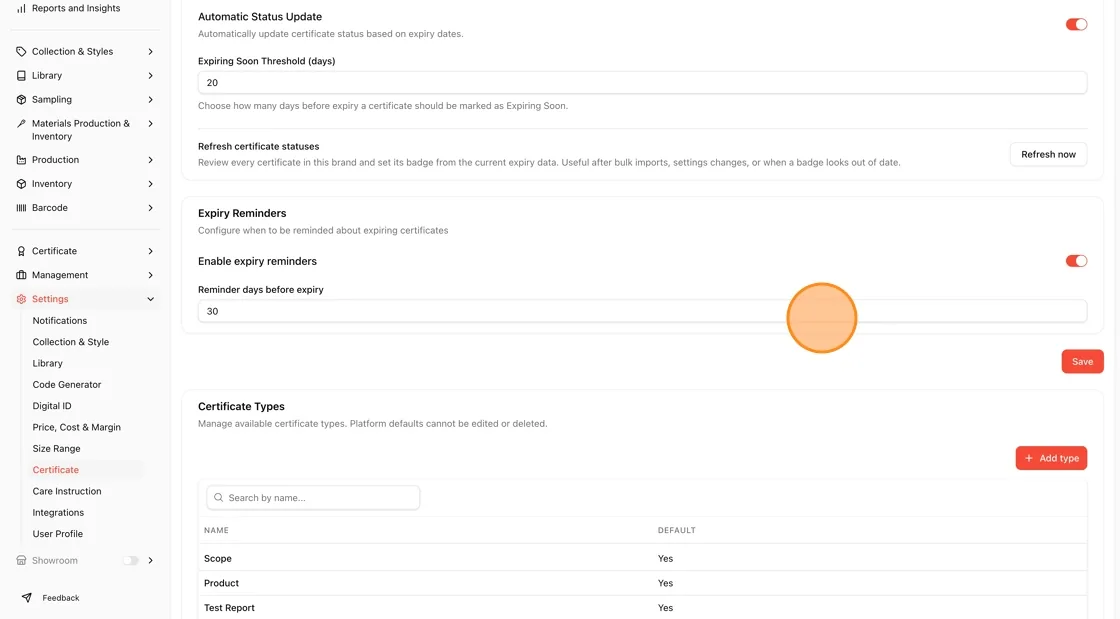Turn off the Enable expiry reminders switch

(x=1076, y=261)
